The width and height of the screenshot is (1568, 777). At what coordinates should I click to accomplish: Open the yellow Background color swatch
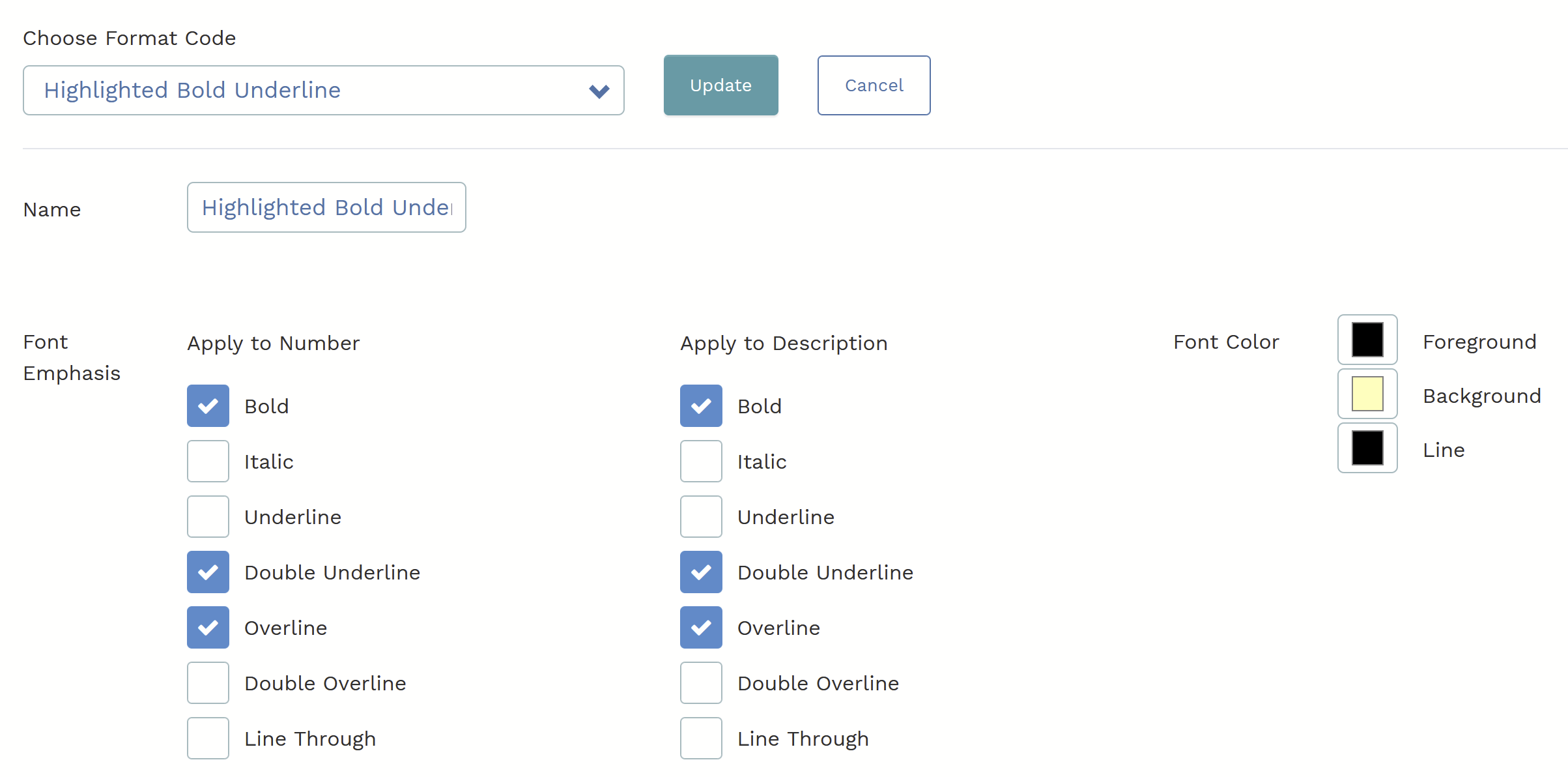click(x=1367, y=394)
